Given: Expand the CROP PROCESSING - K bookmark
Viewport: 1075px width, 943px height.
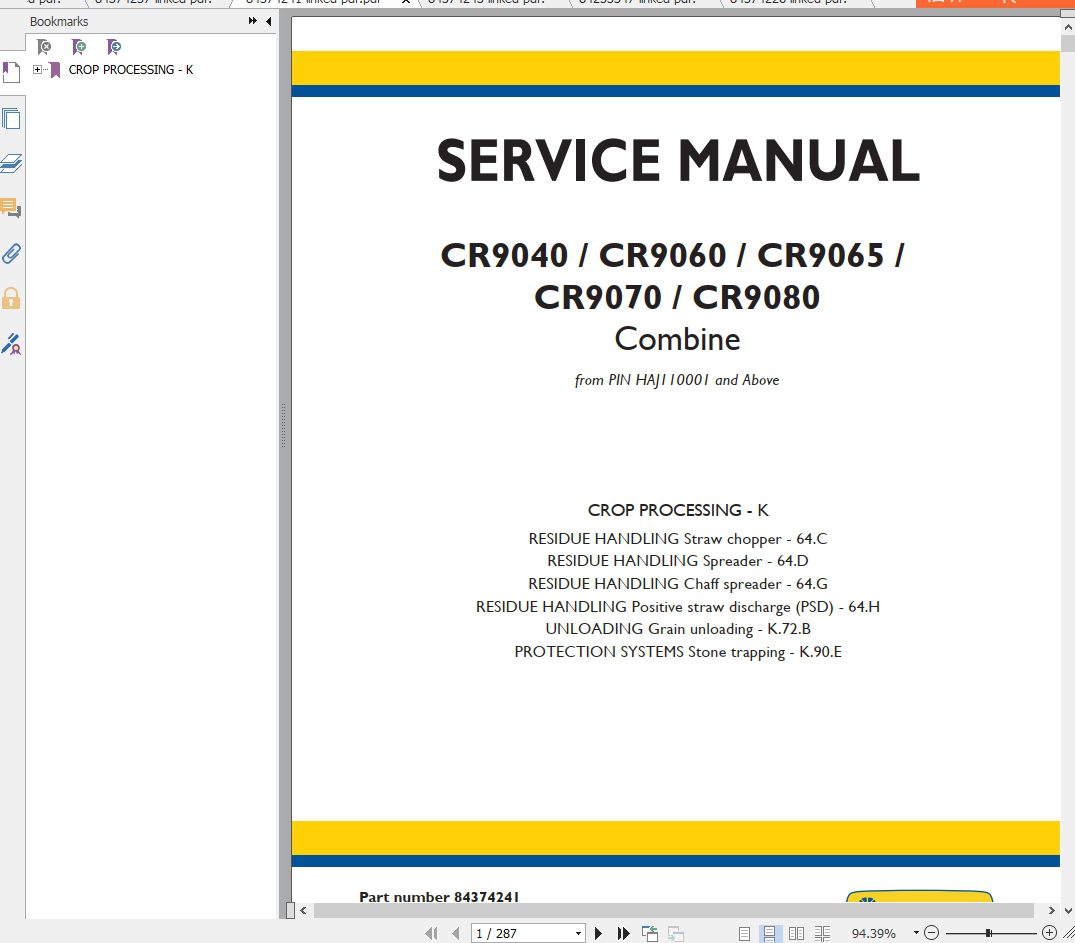Looking at the screenshot, I should (36, 70).
